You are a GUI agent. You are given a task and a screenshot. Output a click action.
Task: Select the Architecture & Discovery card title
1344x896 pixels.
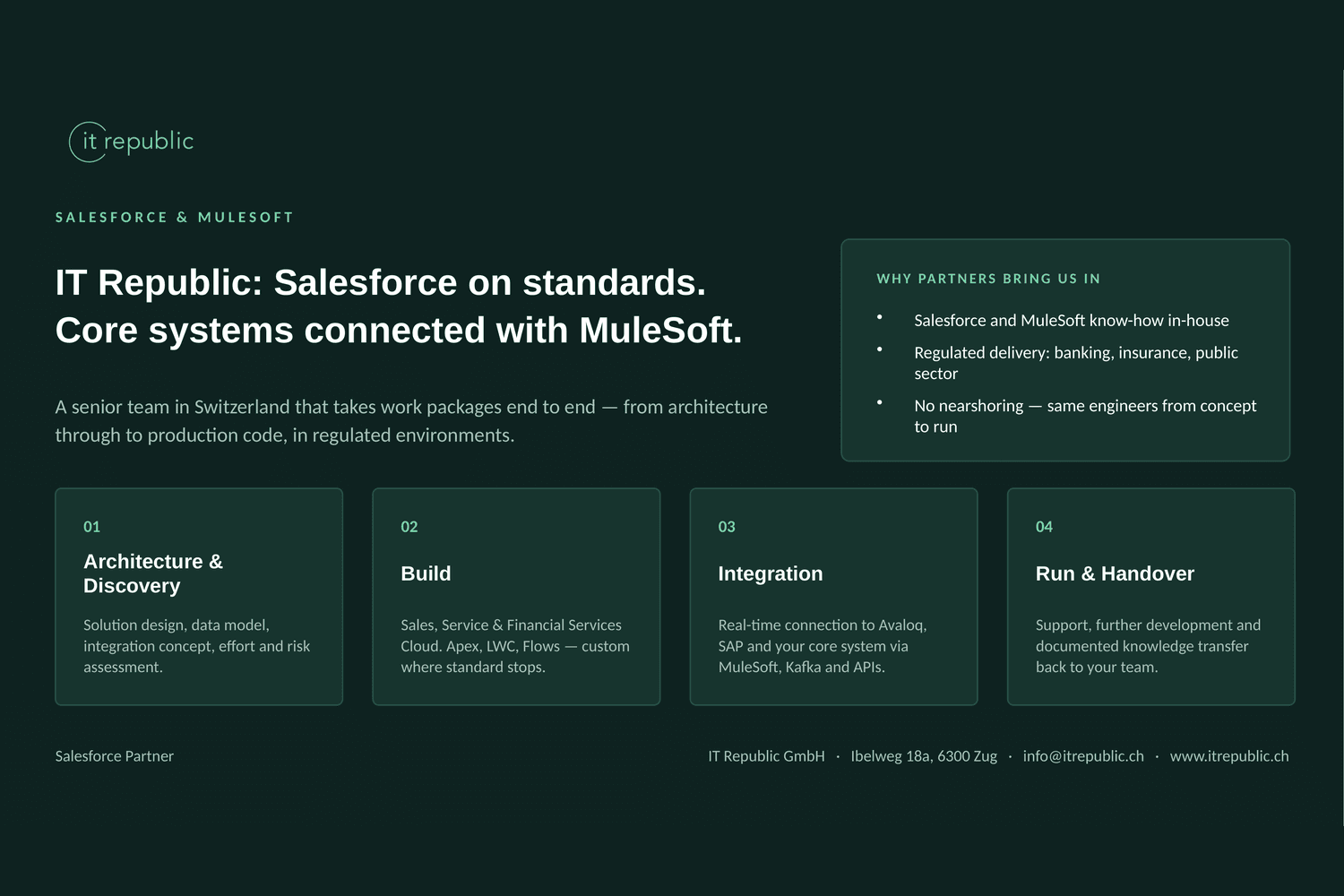[153, 573]
